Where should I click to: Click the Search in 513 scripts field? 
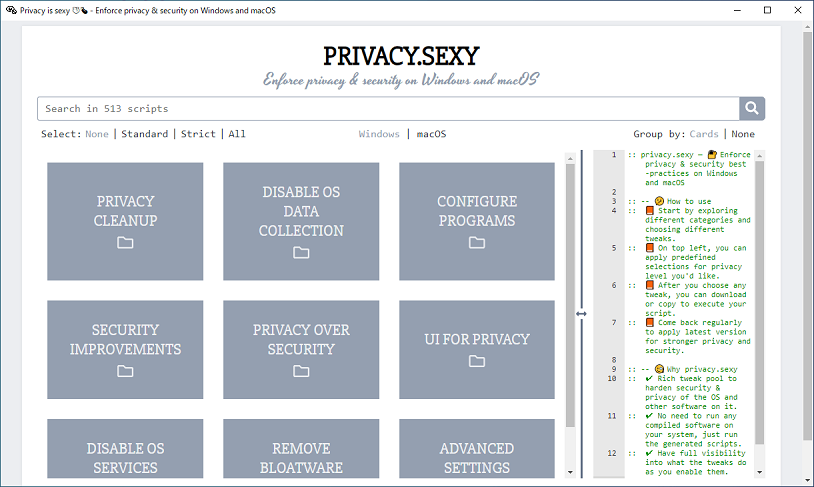click(388, 109)
